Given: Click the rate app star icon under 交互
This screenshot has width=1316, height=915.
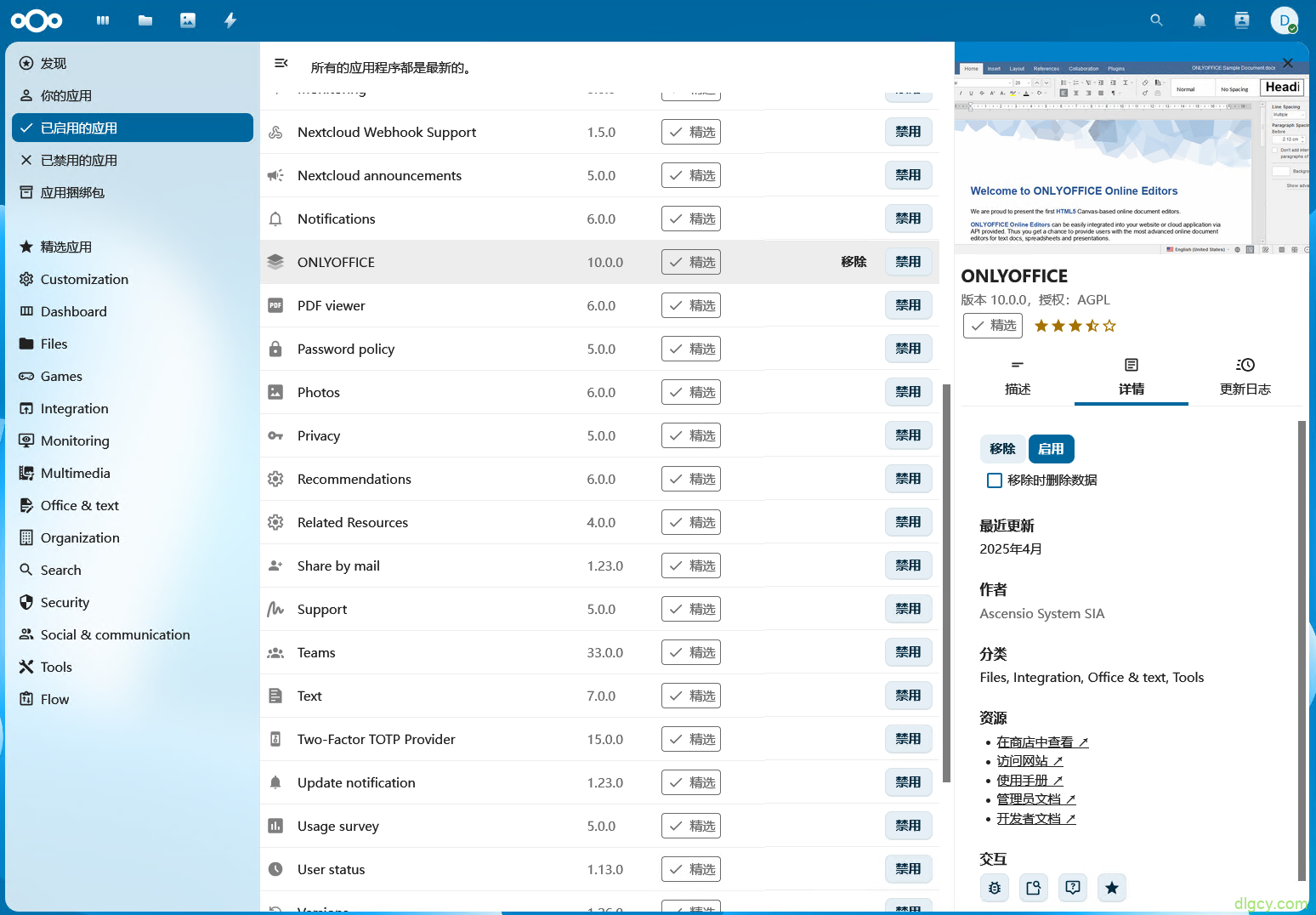Looking at the screenshot, I should point(1112,888).
